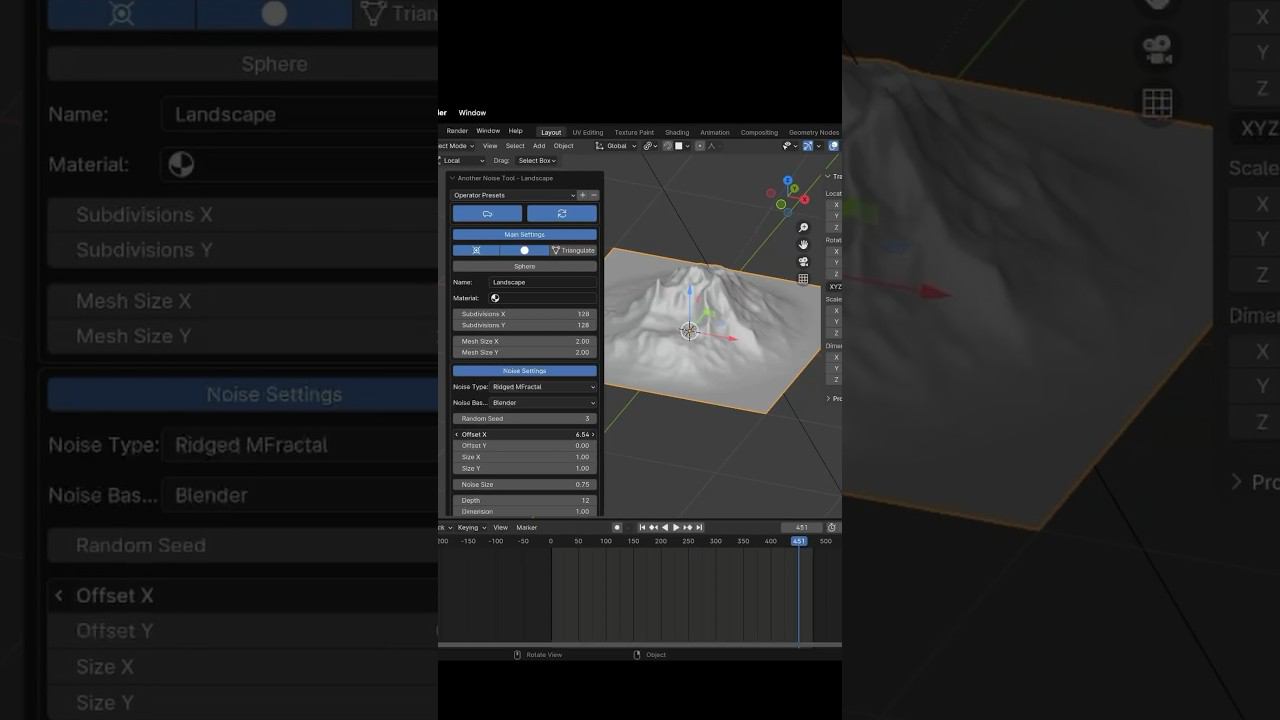The image size is (1280, 720).
Task: Click the refresh arrows button under Operator Presets
Action: (562, 213)
